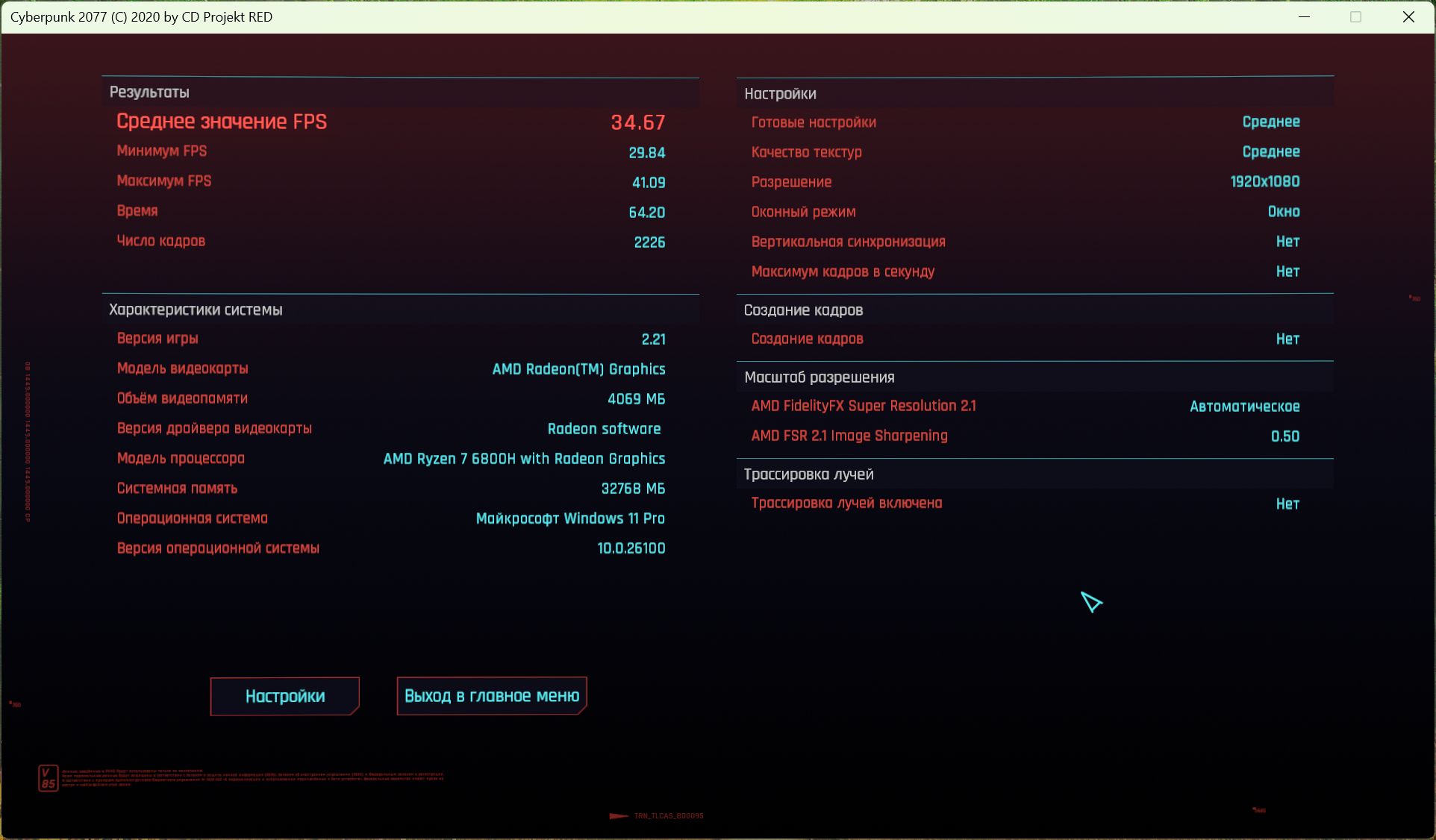Click Вертикальная синхронизация value Нет
This screenshot has height=840, width=1436.
pyautogui.click(x=1287, y=242)
